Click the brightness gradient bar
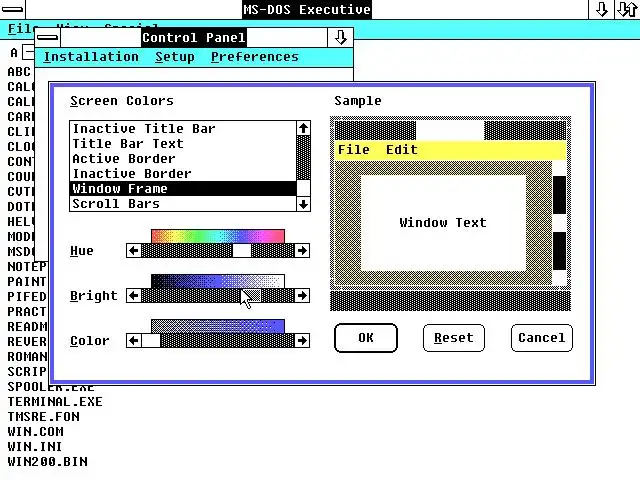The height and width of the screenshot is (480, 640). pyautogui.click(x=218, y=281)
